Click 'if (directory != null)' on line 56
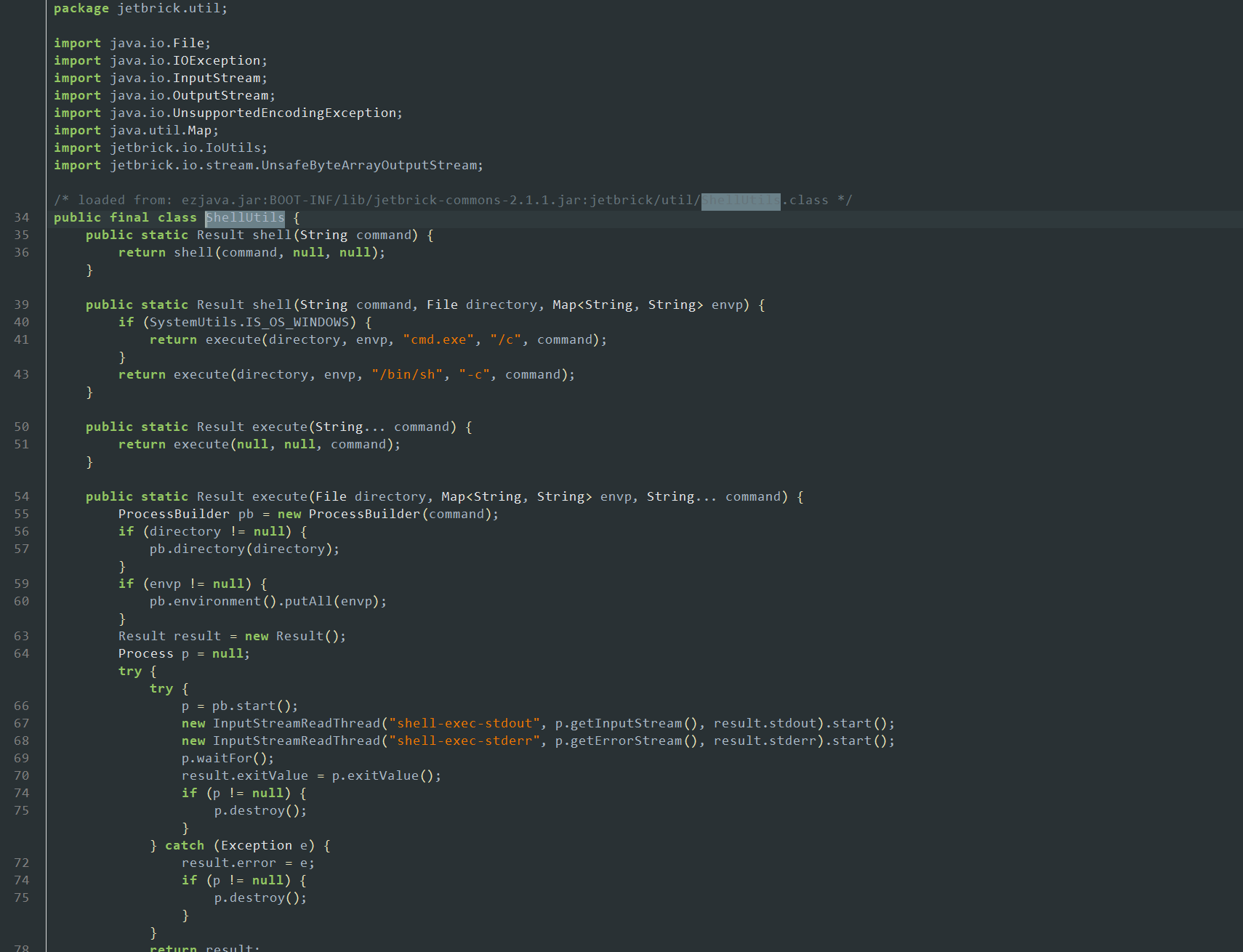The width and height of the screenshot is (1243, 952). 205,531
